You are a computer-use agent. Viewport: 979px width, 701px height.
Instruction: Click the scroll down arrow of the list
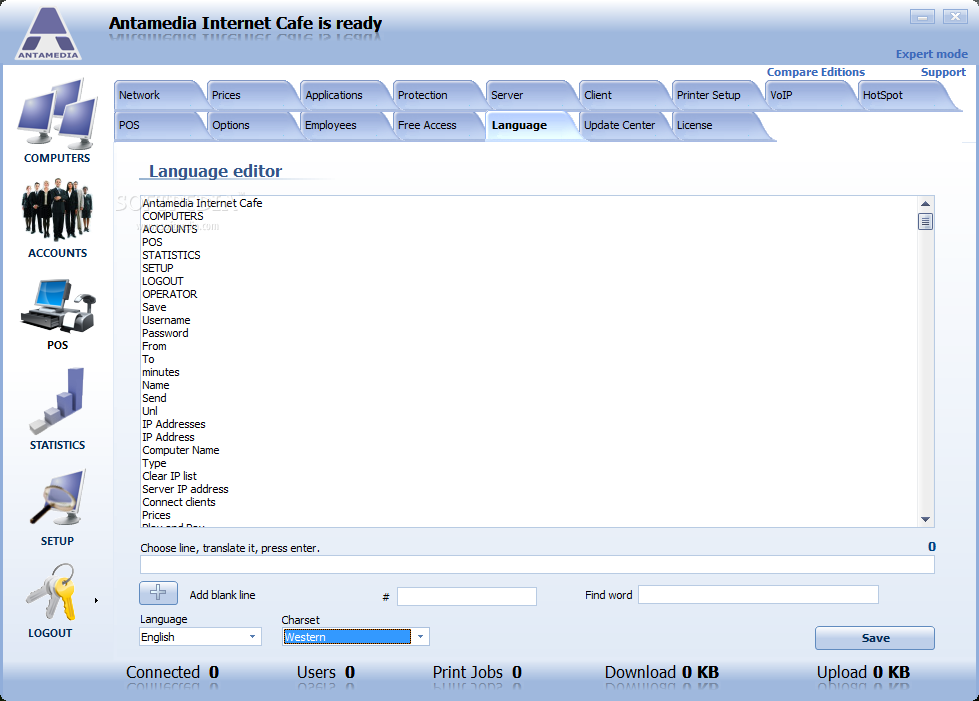925,519
